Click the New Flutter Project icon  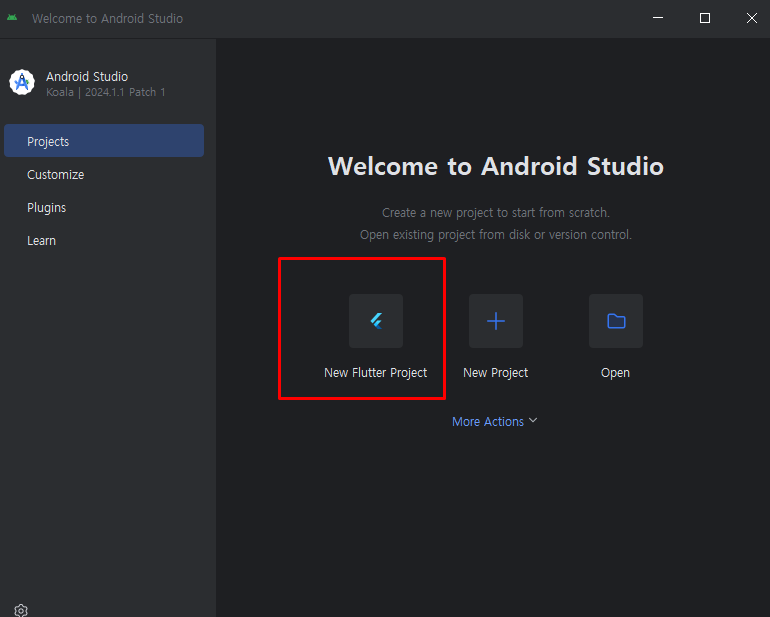click(376, 321)
